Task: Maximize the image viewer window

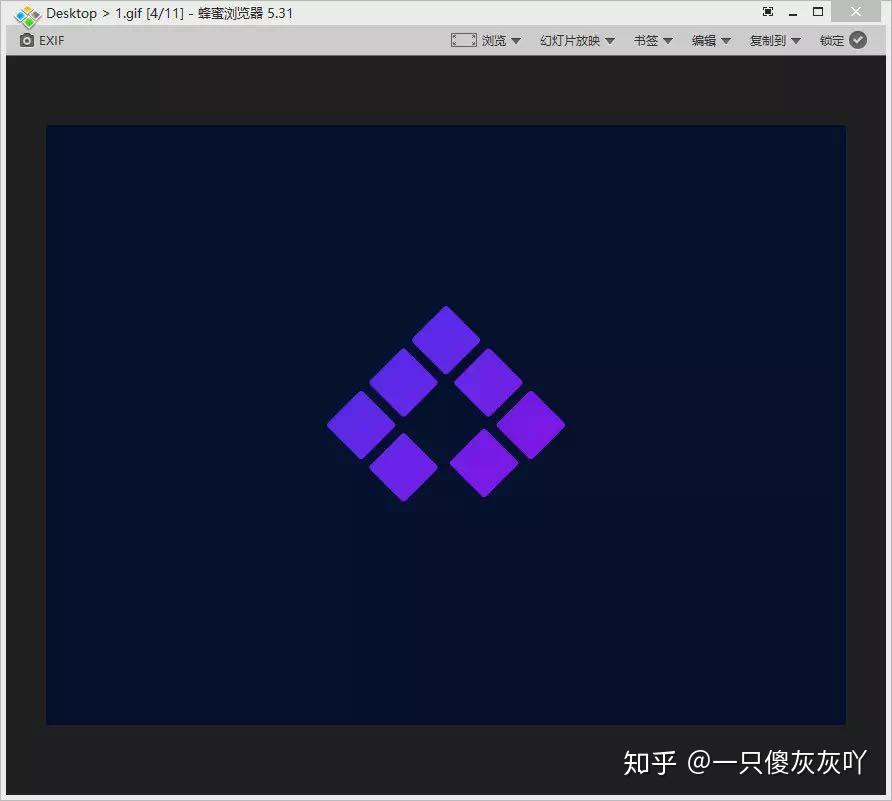Action: [x=818, y=11]
